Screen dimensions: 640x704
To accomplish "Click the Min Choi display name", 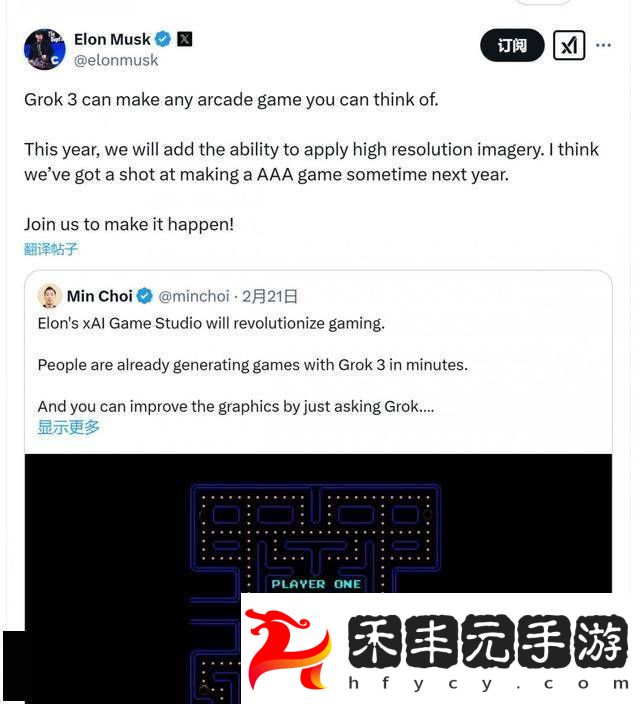I will (x=100, y=296).
